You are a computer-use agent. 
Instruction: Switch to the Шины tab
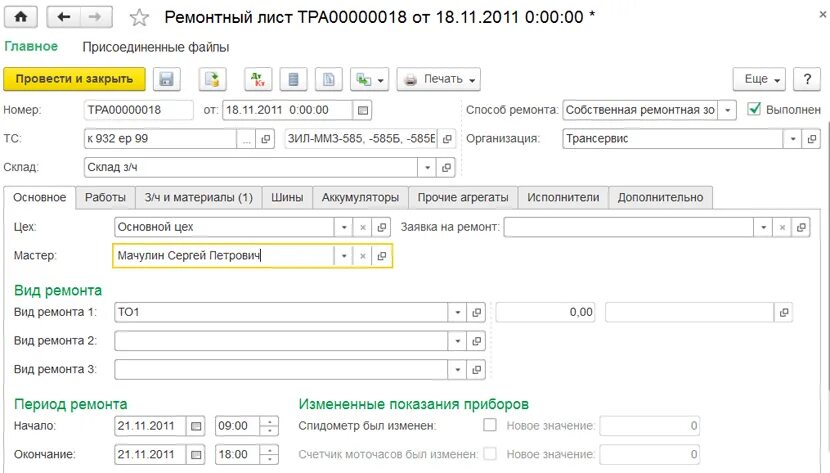287,197
